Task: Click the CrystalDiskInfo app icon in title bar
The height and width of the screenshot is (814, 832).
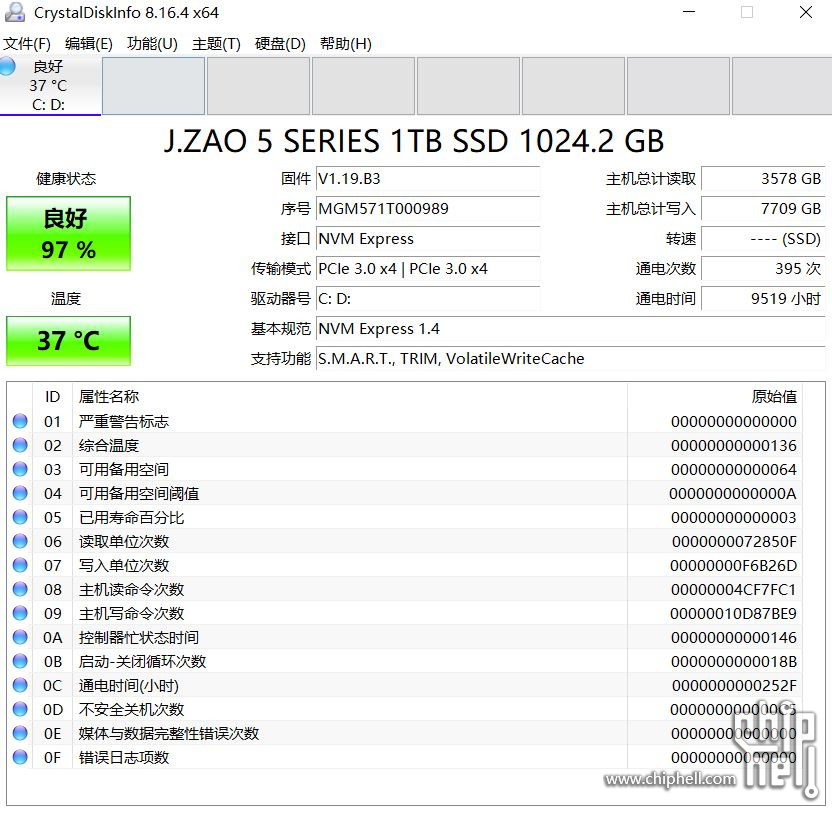Action: (x=14, y=12)
